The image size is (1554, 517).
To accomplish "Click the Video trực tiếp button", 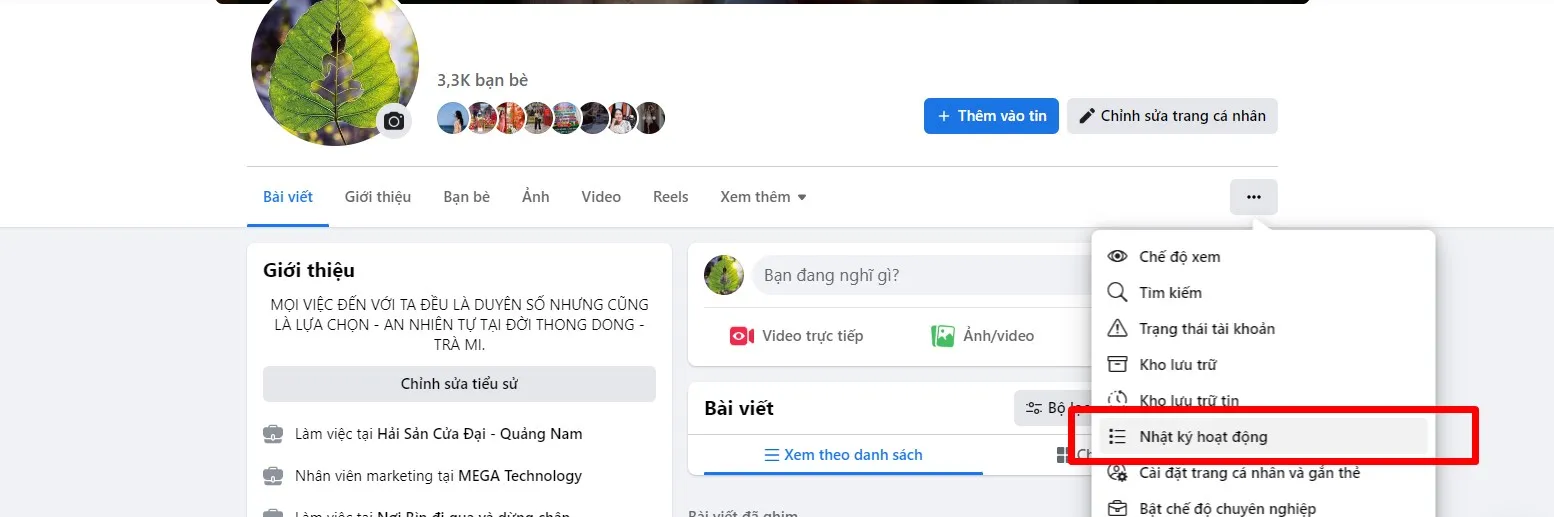I will click(796, 336).
